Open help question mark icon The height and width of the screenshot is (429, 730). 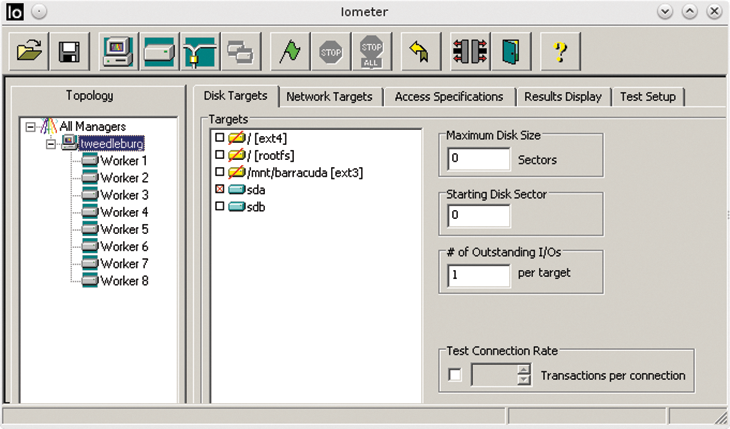(x=561, y=51)
